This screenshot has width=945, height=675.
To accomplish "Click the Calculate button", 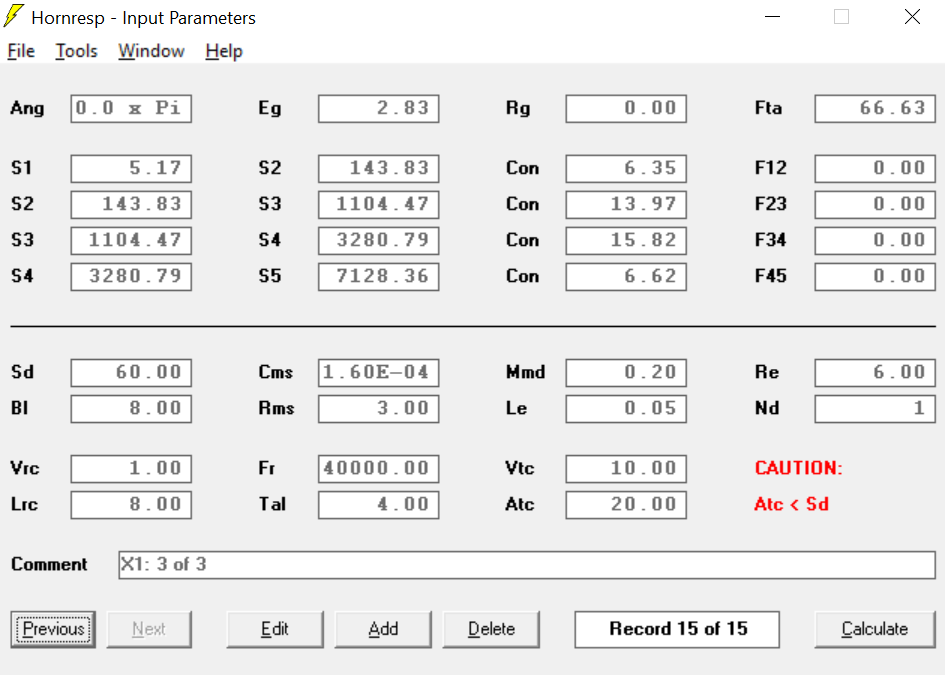I will tap(875, 629).
